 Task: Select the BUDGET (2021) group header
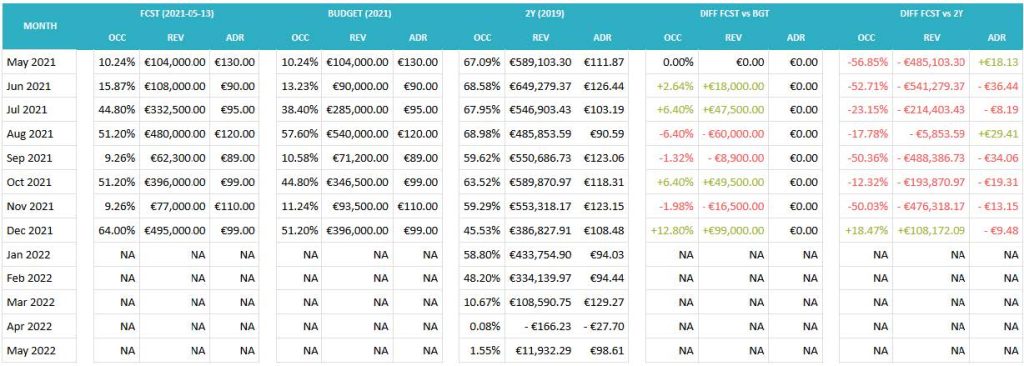(x=359, y=13)
